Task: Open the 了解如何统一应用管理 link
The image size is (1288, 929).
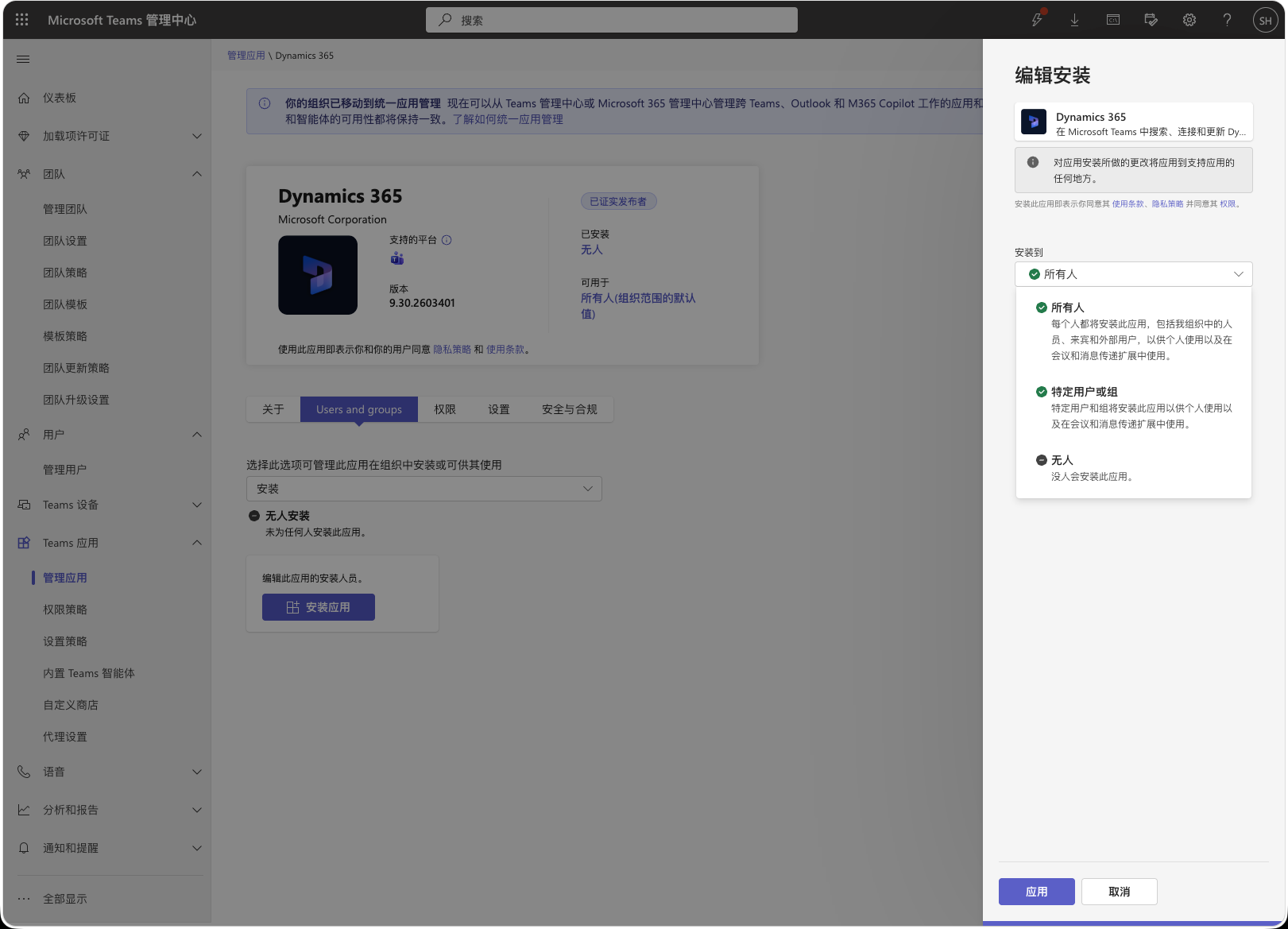Action: pos(508,119)
